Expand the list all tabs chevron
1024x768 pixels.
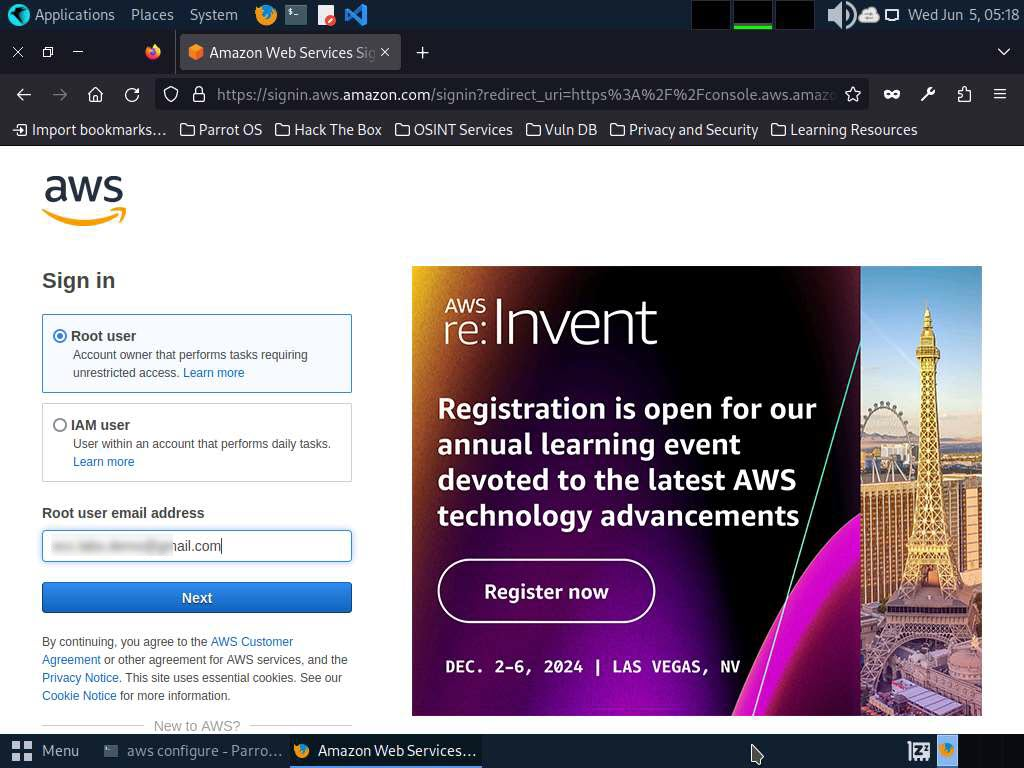tap(1004, 52)
